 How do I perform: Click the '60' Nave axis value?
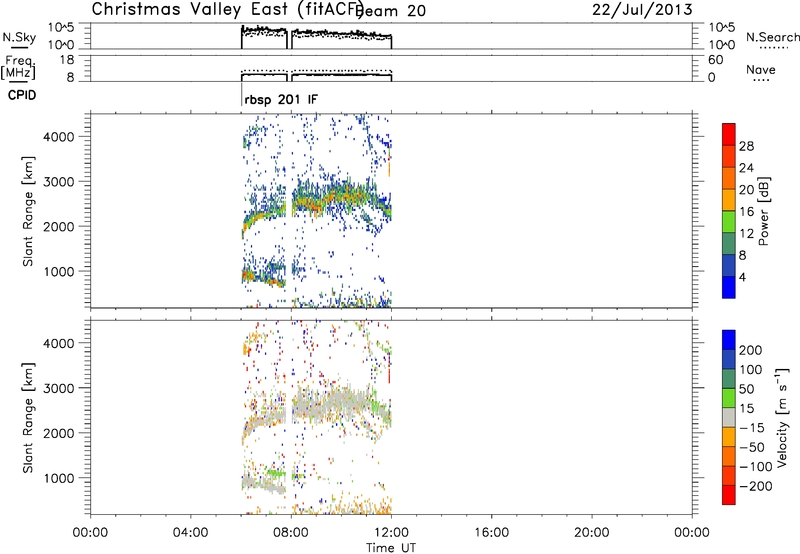coord(716,60)
